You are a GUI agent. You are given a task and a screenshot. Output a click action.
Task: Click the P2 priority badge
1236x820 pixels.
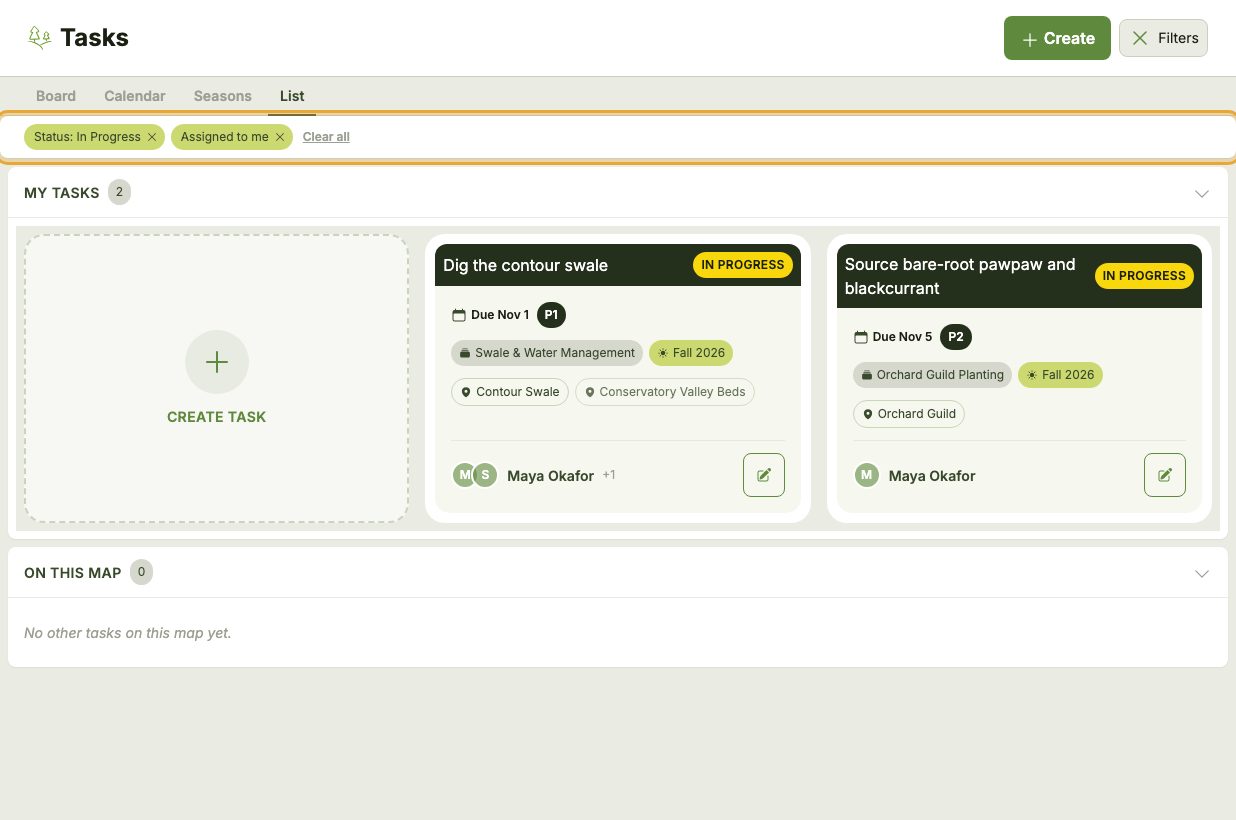[x=956, y=337]
